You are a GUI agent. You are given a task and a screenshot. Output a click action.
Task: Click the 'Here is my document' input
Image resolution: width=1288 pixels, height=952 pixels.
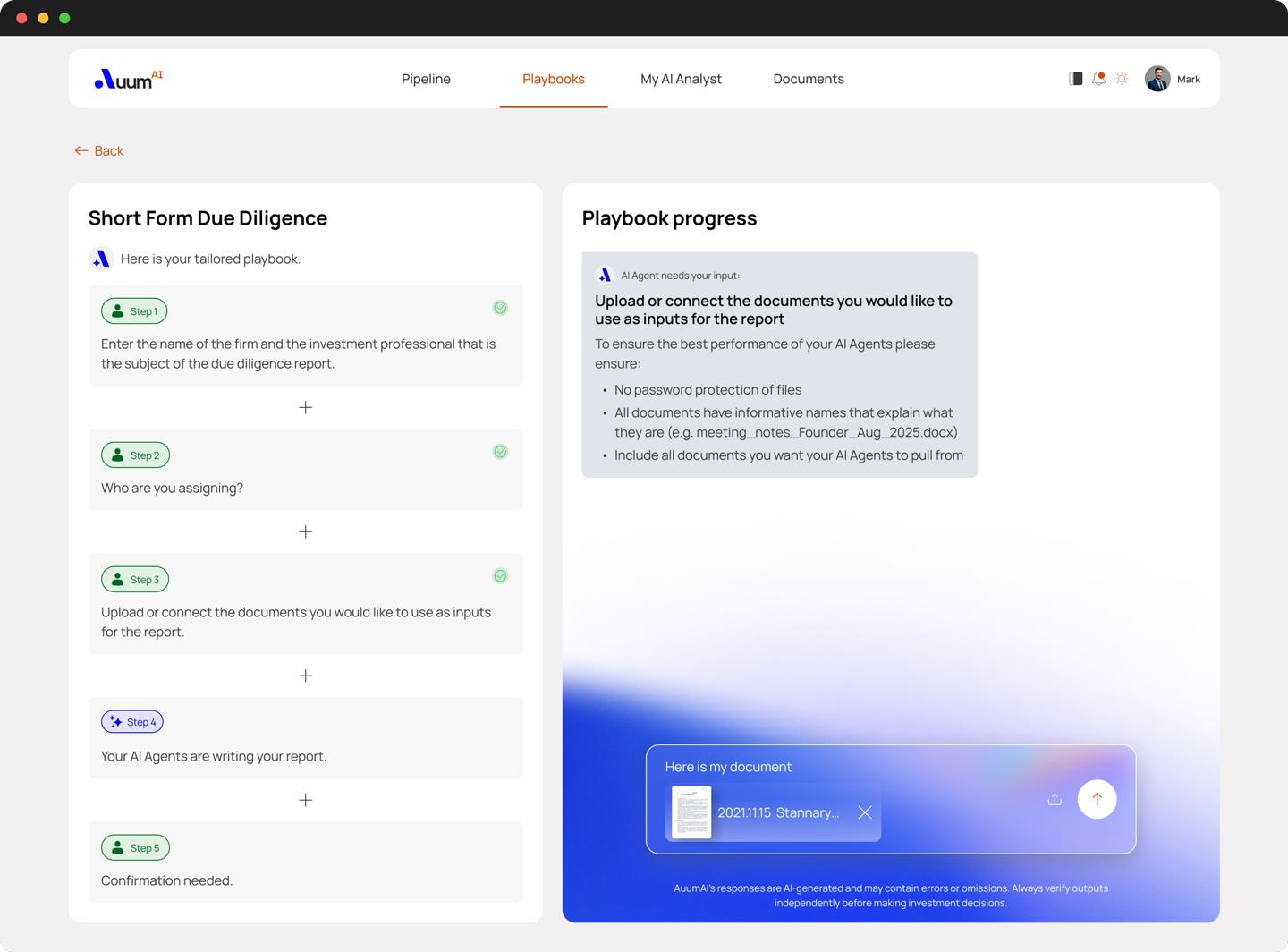(x=728, y=767)
